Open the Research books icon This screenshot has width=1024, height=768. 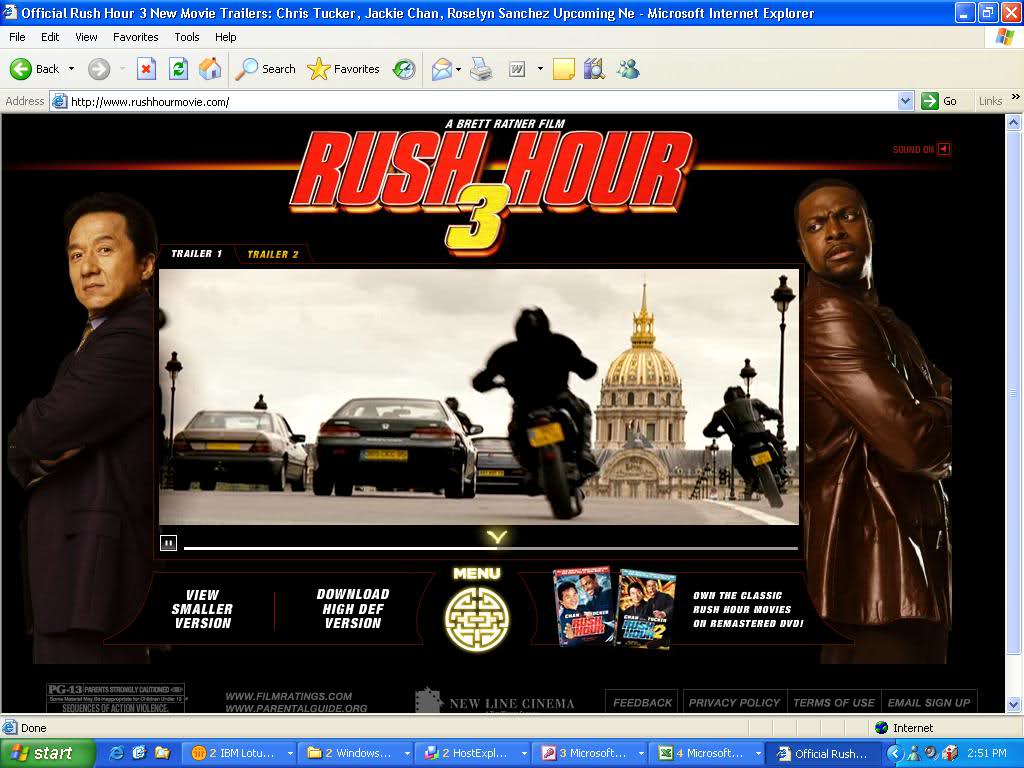click(594, 69)
